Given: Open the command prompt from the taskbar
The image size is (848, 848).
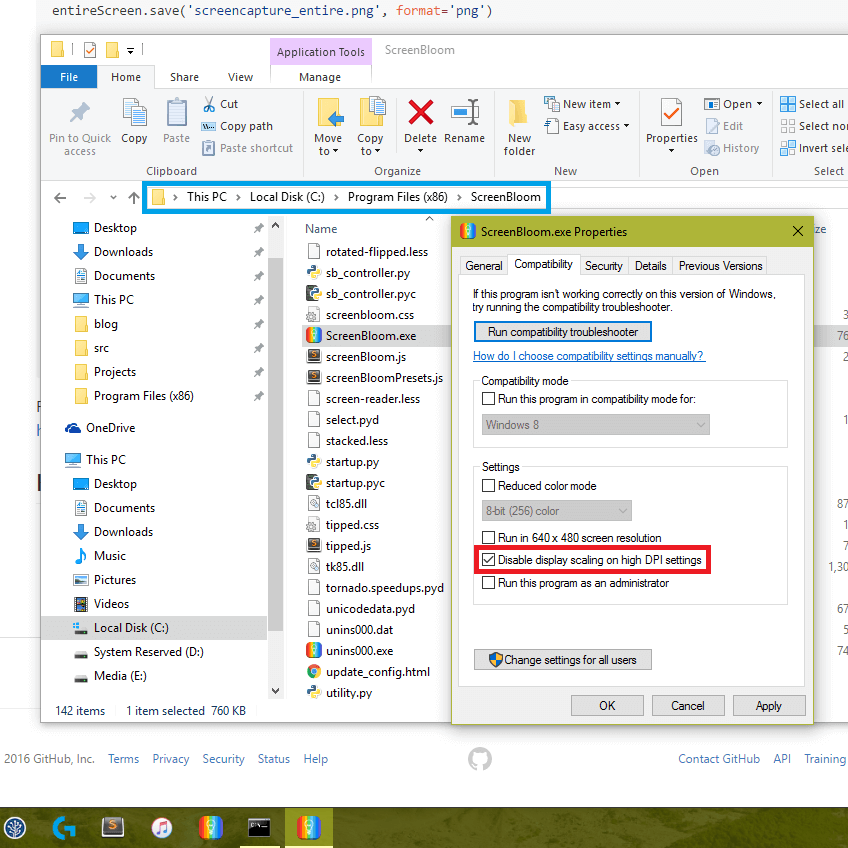Looking at the screenshot, I should 259,827.
